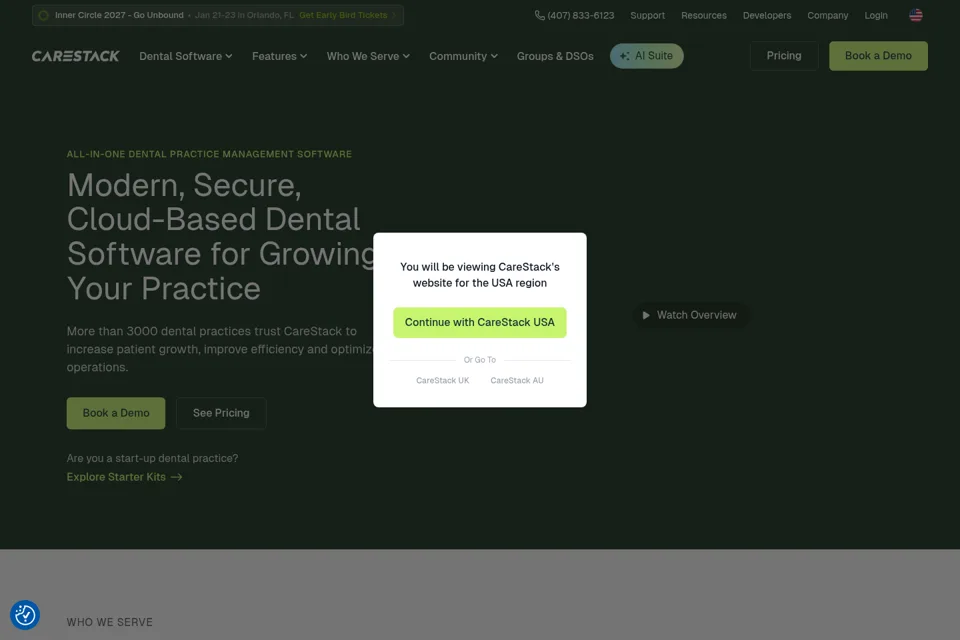
Task: Go to CareStack UK site
Action: pyautogui.click(x=442, y=380)
